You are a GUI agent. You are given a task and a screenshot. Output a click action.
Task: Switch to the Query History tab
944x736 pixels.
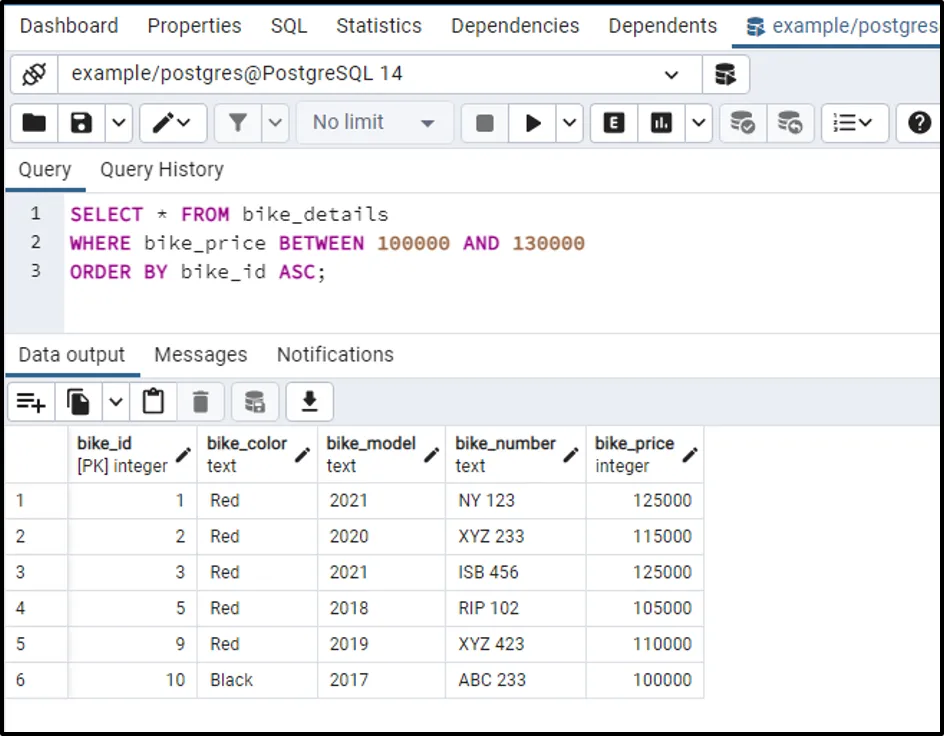click(162, 169)
